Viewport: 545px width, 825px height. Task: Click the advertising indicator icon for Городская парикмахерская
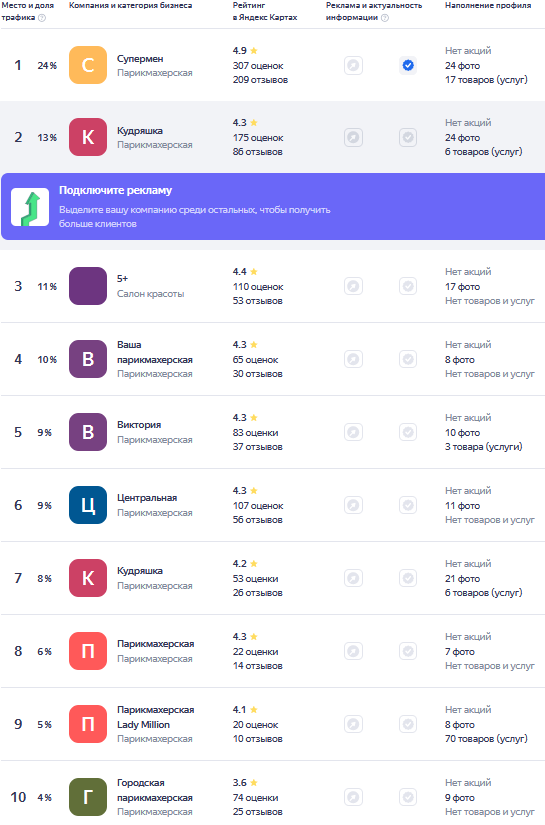point(354,797)
